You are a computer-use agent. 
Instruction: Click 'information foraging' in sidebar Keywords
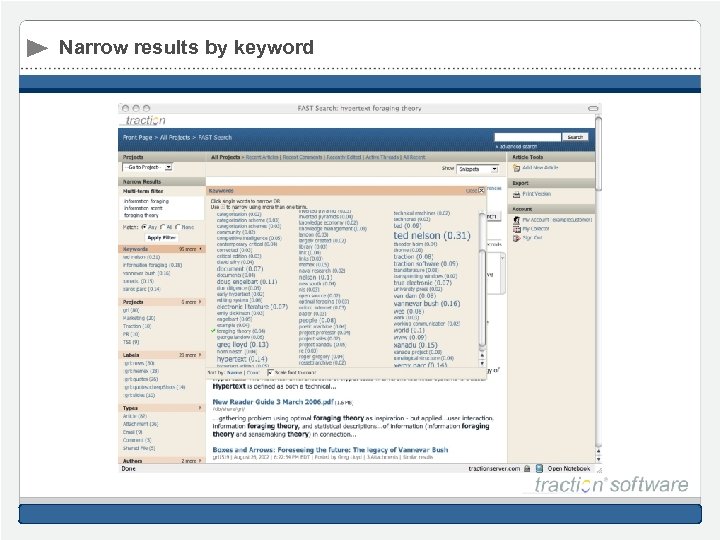pos(152,265)
